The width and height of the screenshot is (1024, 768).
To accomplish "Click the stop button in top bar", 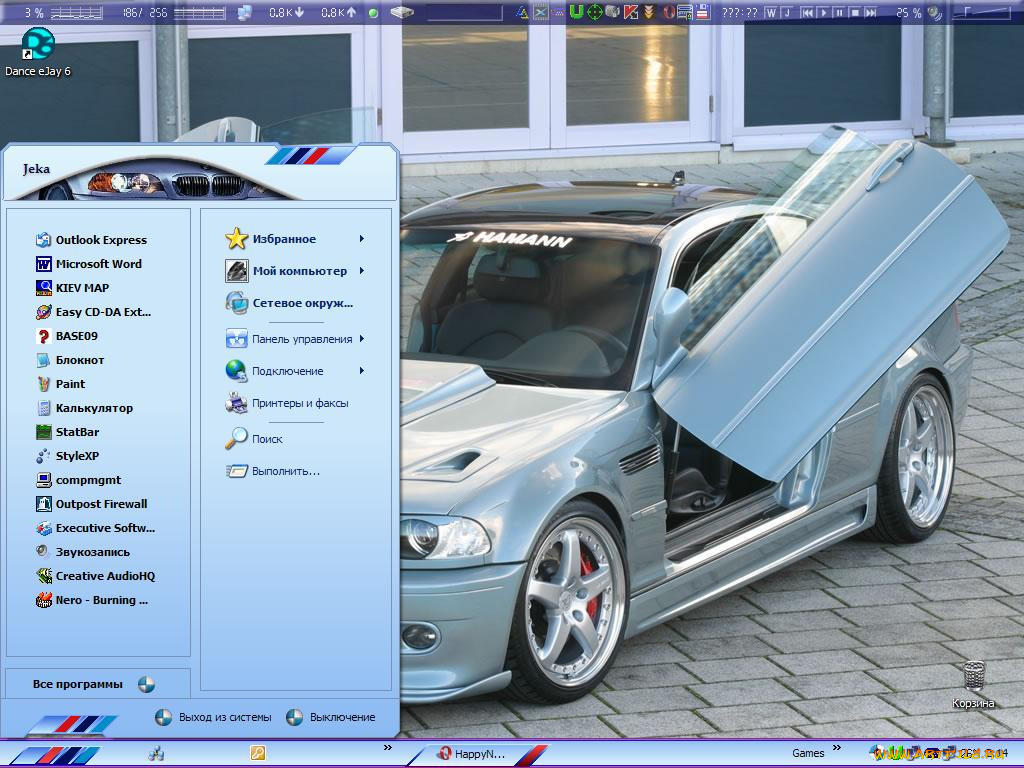I will point(855,12).
